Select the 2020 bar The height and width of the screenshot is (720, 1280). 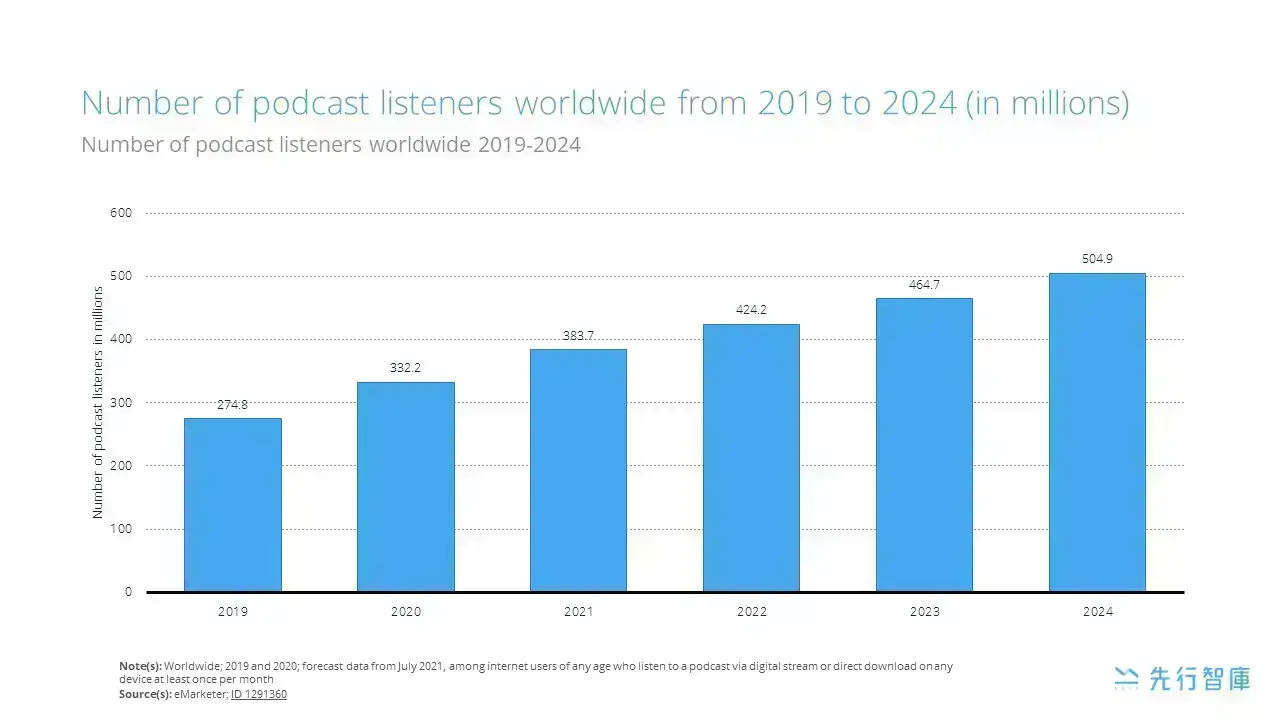405,487
